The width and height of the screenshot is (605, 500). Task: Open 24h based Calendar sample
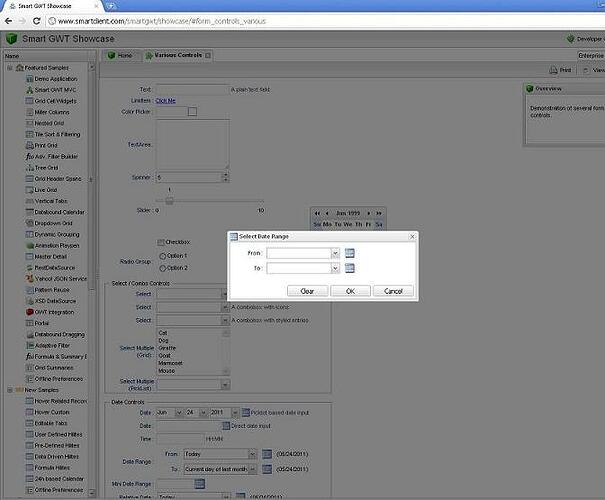(x=59, y=479)
